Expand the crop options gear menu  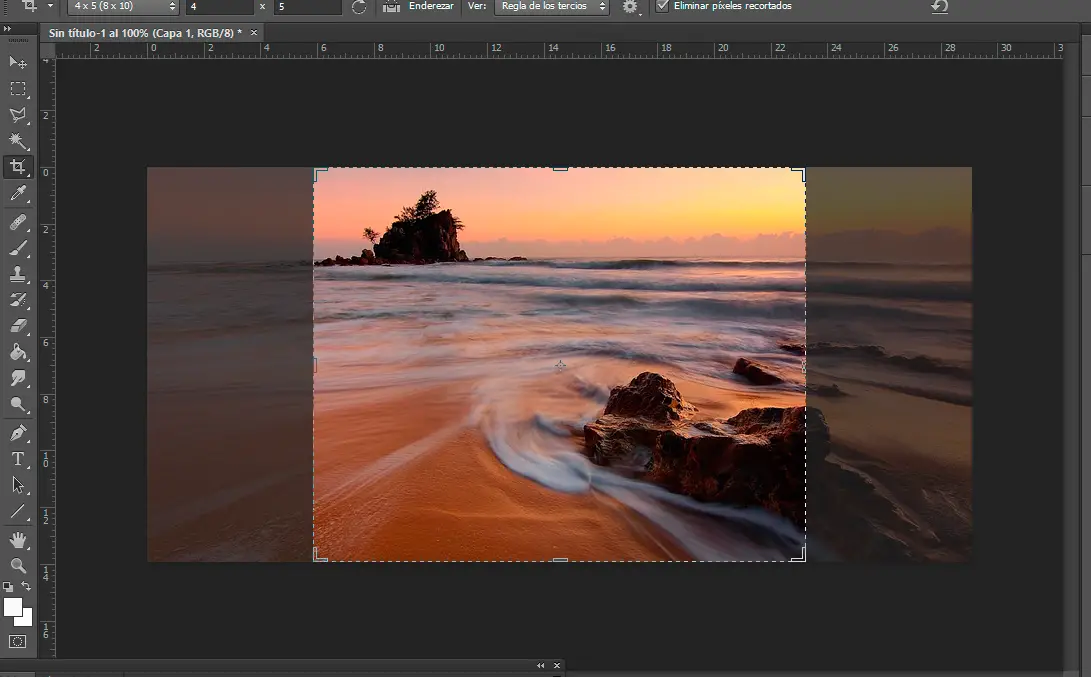tap(630, 7)
